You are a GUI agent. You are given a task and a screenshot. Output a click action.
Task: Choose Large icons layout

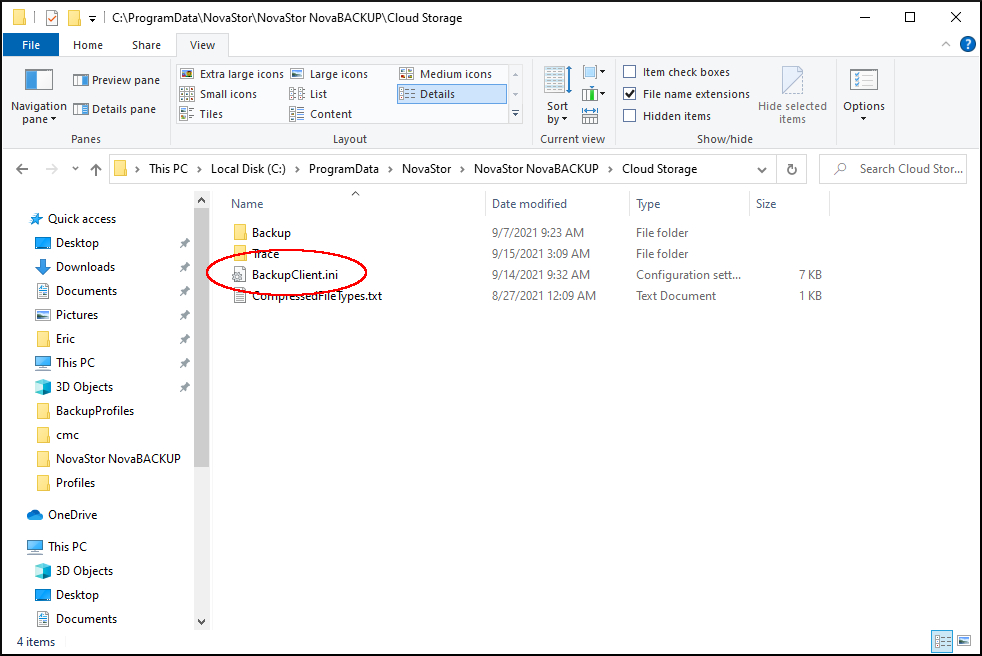point(329,74)
